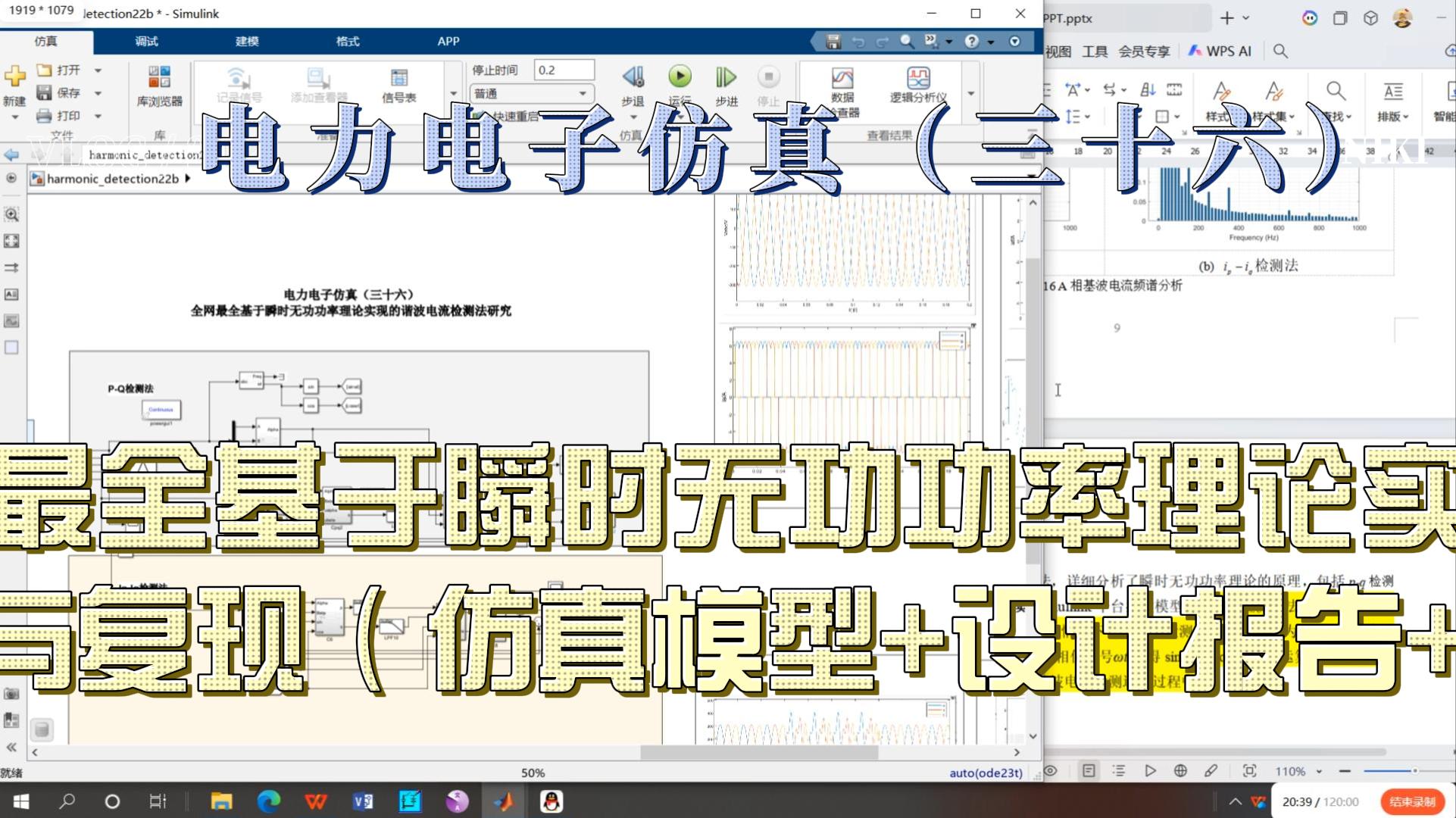This screenshot has height=818, width=1456.
Task: Click the green Run simulation button
Action: click(x=680, y=76)
